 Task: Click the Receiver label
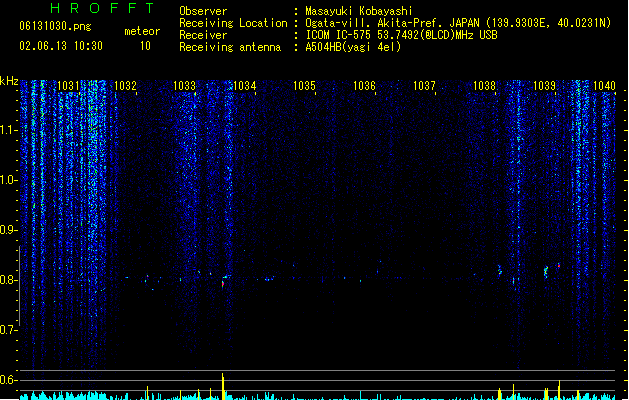203,35
